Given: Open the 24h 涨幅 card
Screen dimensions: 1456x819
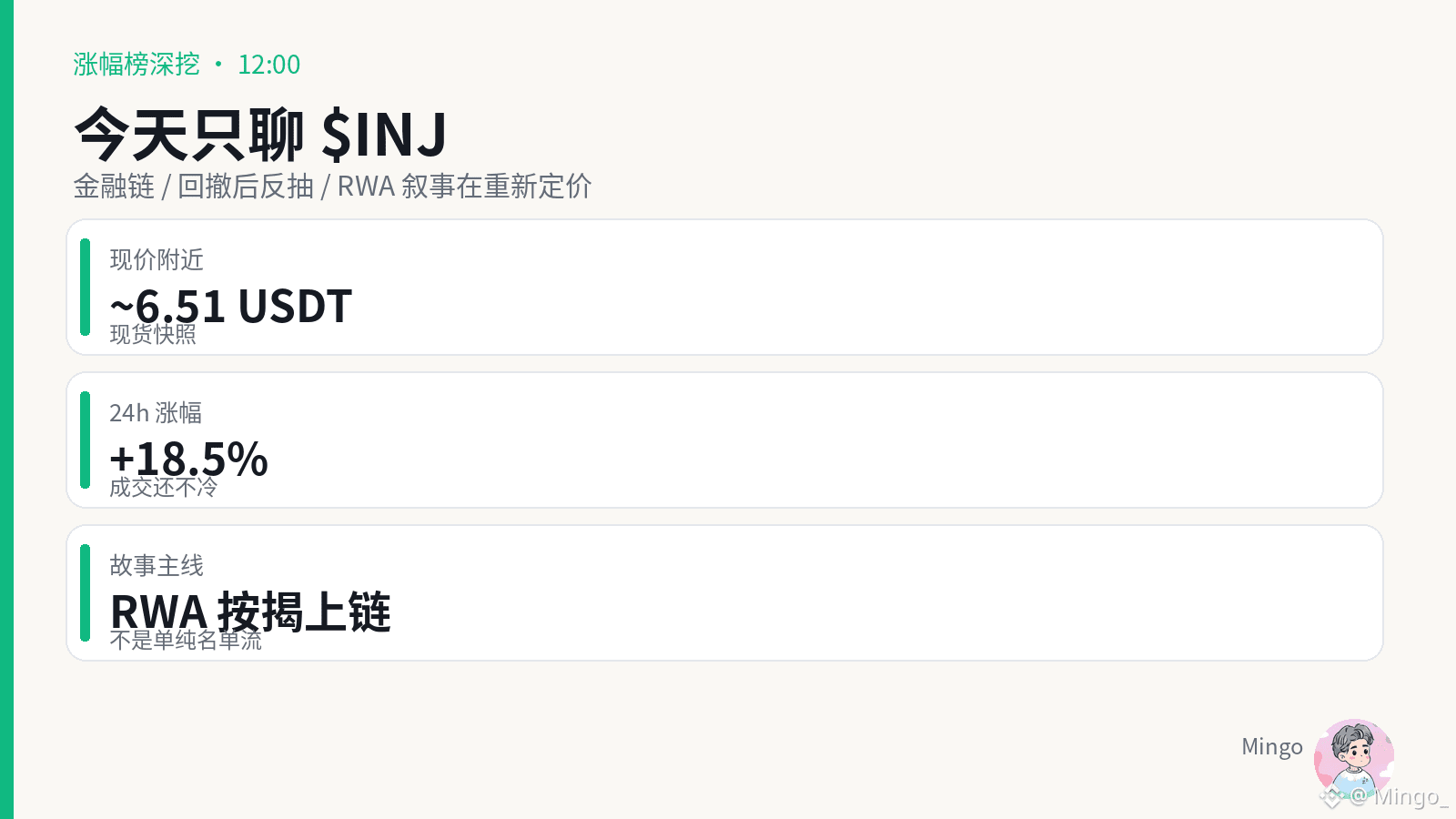Looking at the screenshot, I should pos(724,440).
